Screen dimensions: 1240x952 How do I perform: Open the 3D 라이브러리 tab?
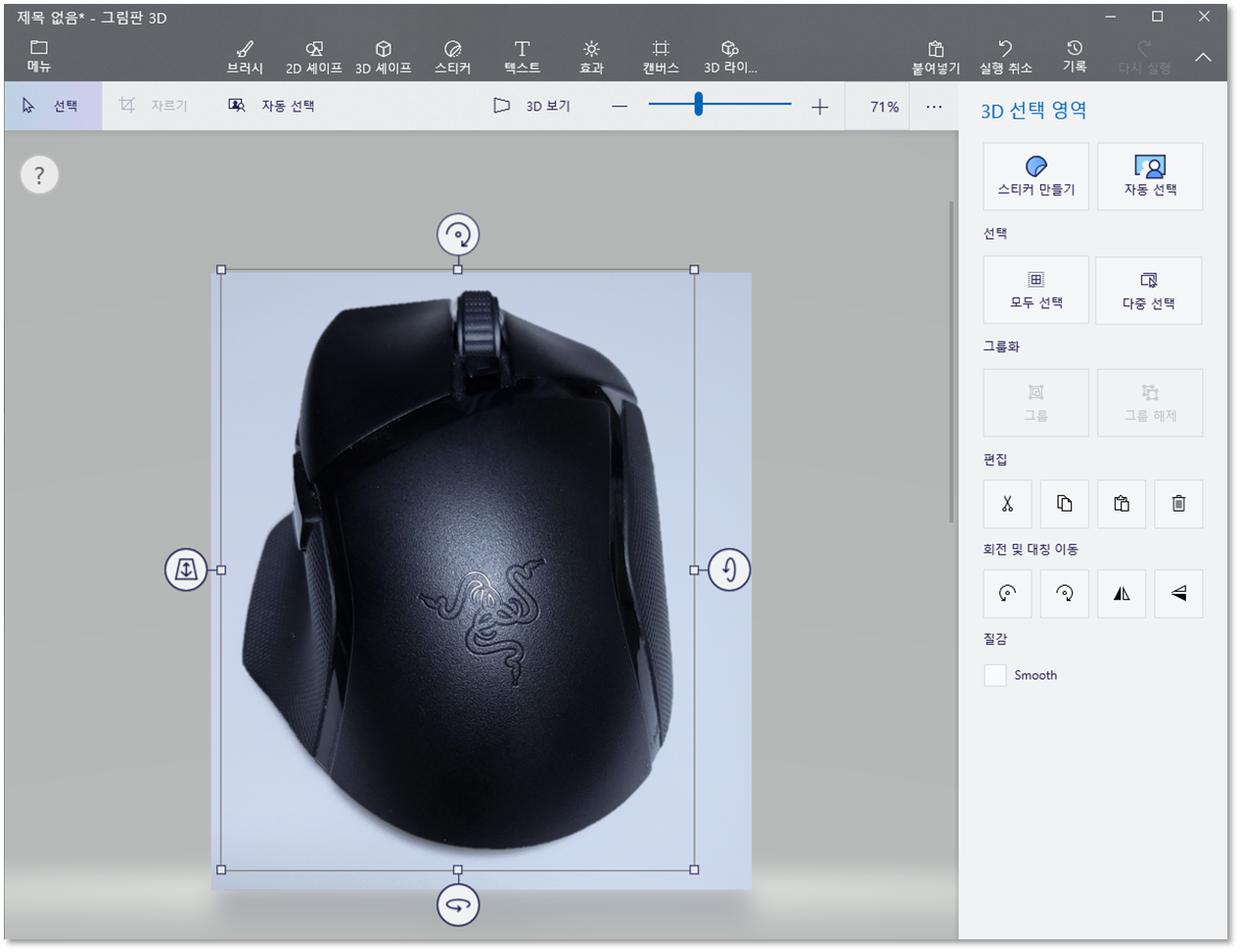coord(730,58)
